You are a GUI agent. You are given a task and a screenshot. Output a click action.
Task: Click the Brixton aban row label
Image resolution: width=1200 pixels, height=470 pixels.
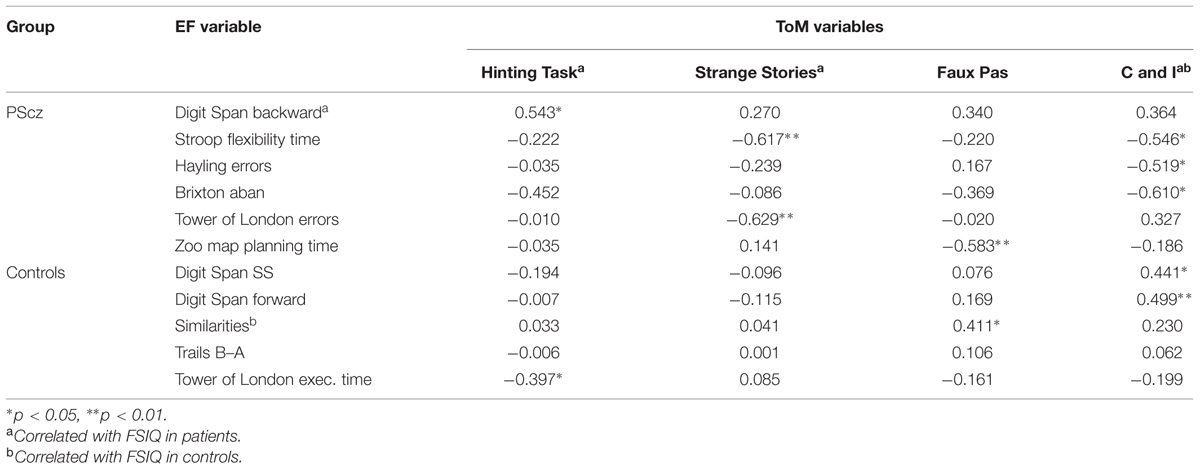pos(215,191)
